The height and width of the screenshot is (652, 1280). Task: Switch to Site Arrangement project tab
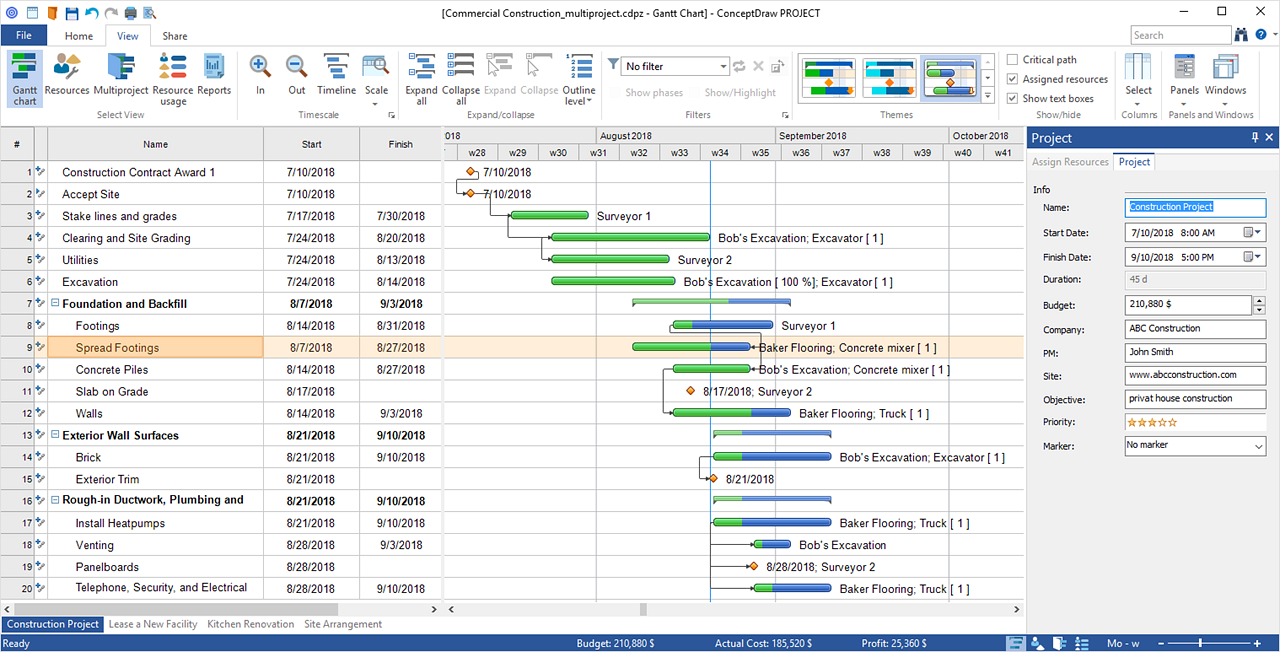343,624
